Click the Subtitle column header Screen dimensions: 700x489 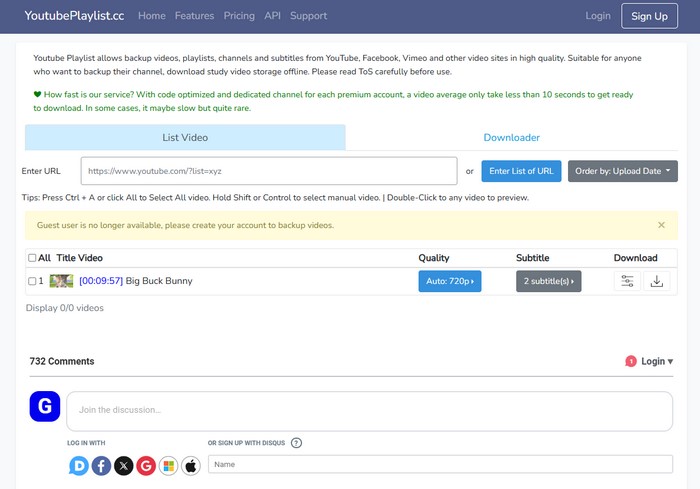tap(533, 258)
